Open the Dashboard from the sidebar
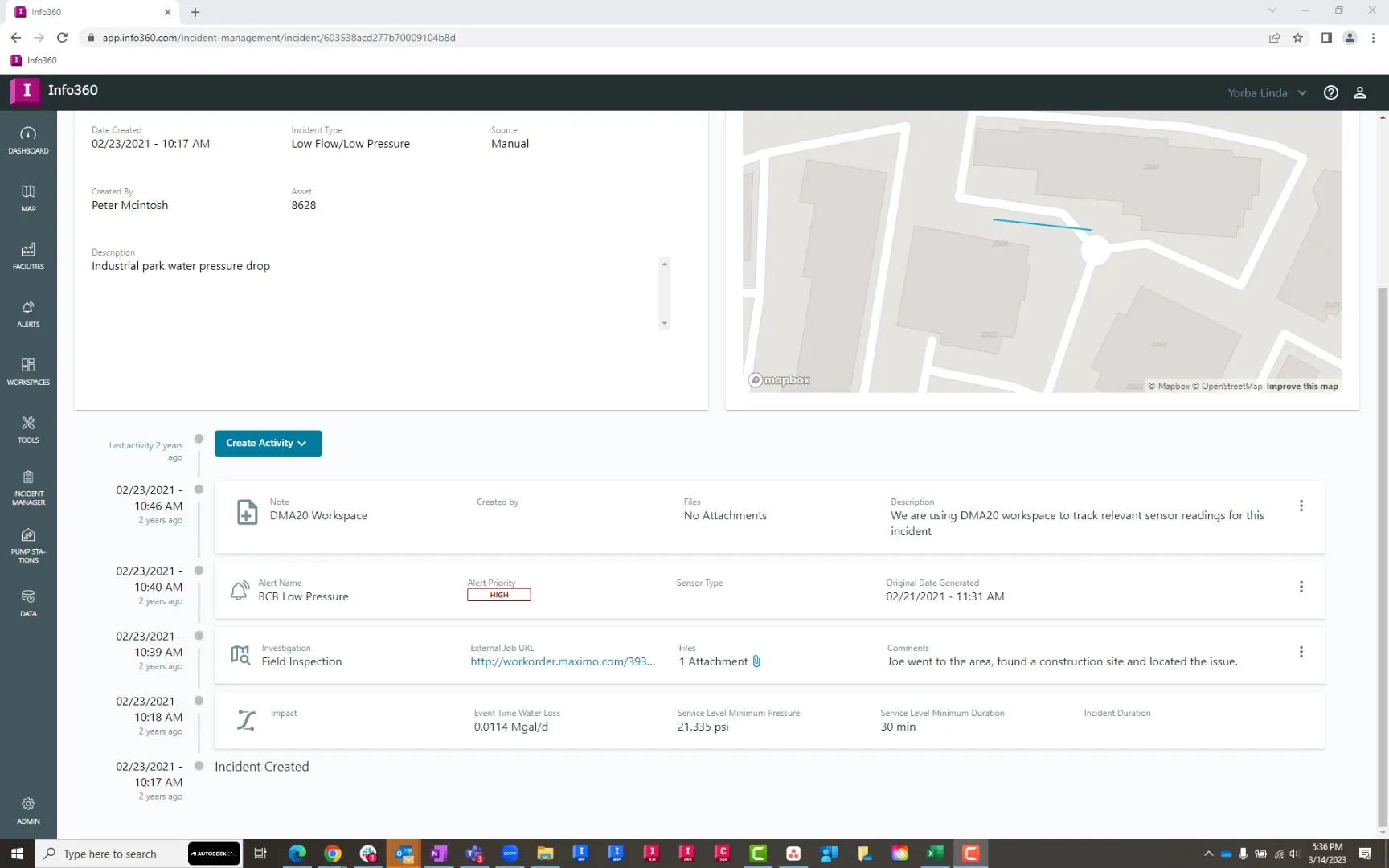Screen dimensions: 1389x868 tap(28, 140)
